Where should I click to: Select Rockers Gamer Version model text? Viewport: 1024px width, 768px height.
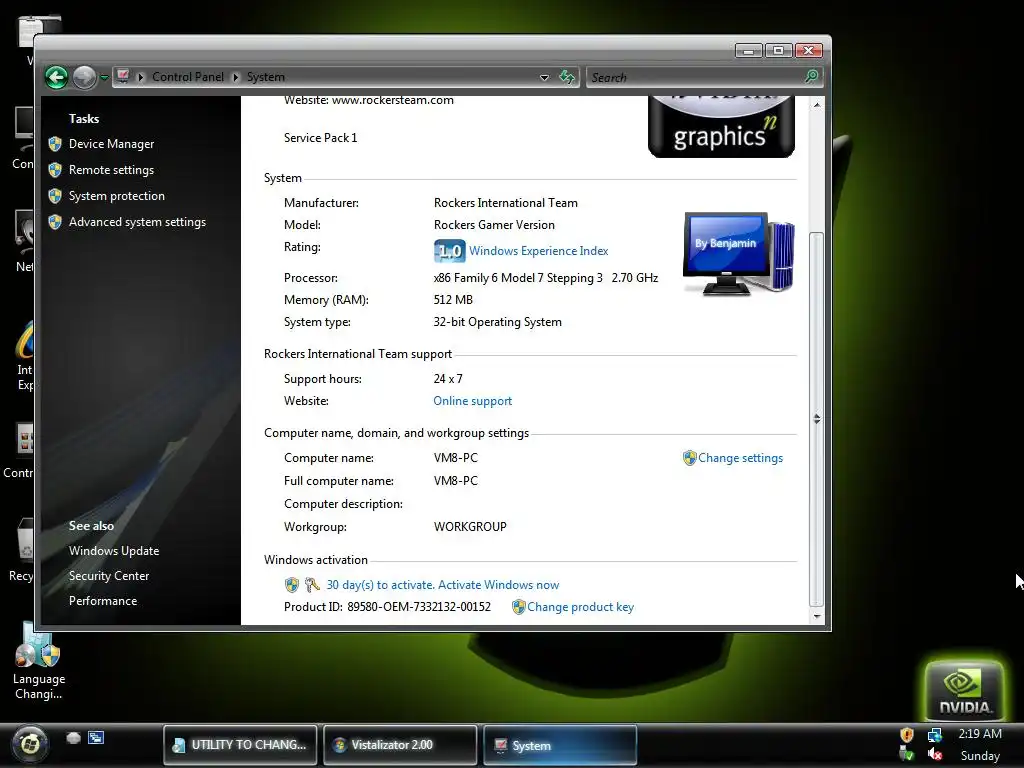coord(494,225)
